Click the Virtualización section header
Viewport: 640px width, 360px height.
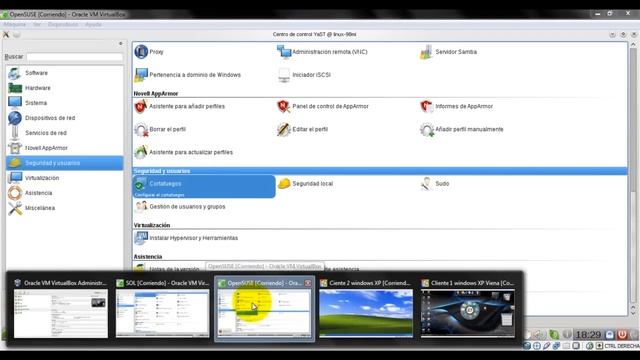pyautogui.click(x=152, y=225)
